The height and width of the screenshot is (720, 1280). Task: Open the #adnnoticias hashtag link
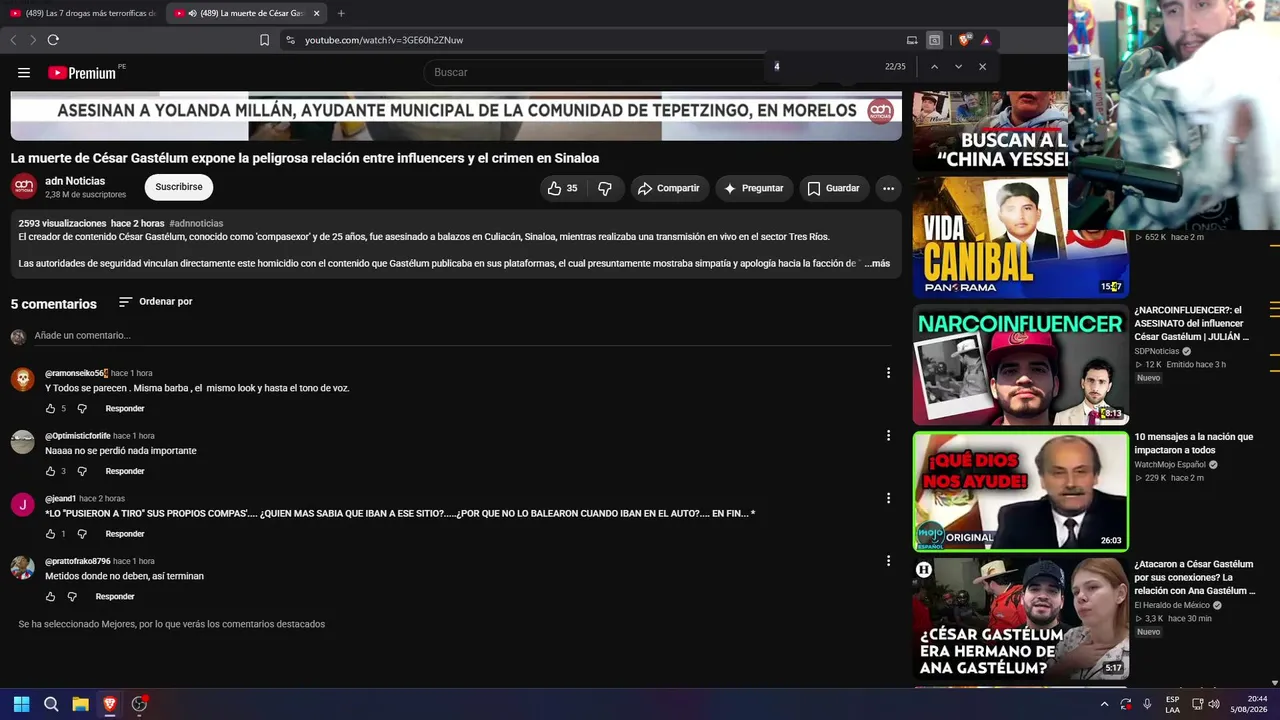tap(196, 223)
